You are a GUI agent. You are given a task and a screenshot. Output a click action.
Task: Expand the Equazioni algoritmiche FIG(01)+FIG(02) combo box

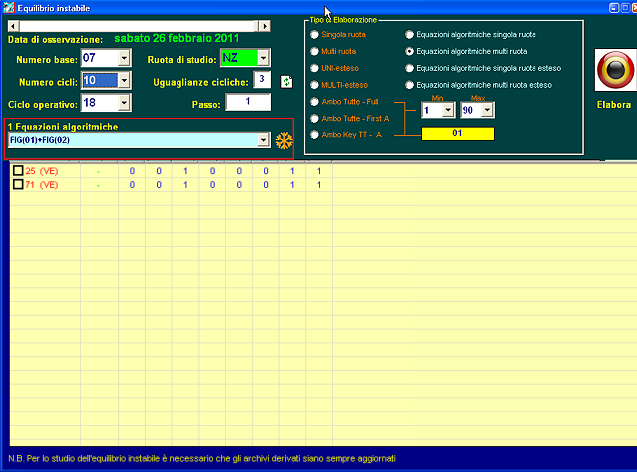click(x=264, y=141)
